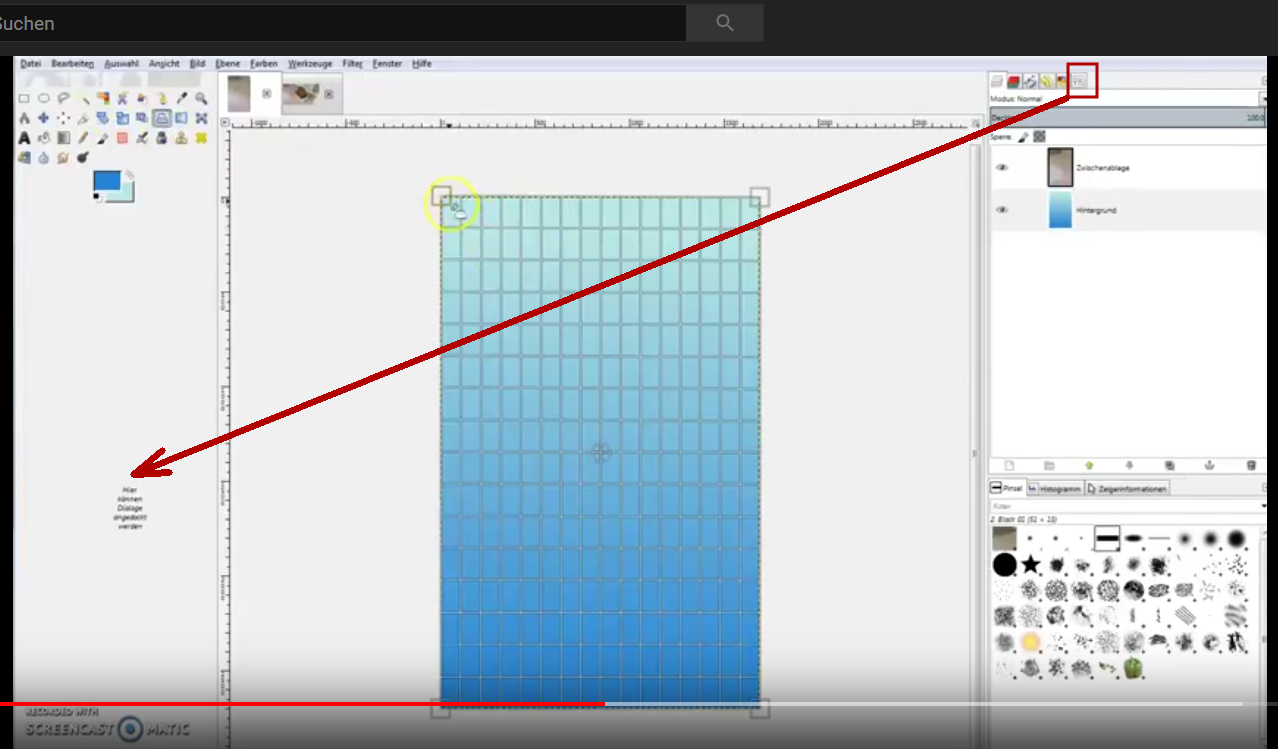Select the Scissors Select tool
The height and width of the screenshot is (751, 1278).
click(122, 98)
